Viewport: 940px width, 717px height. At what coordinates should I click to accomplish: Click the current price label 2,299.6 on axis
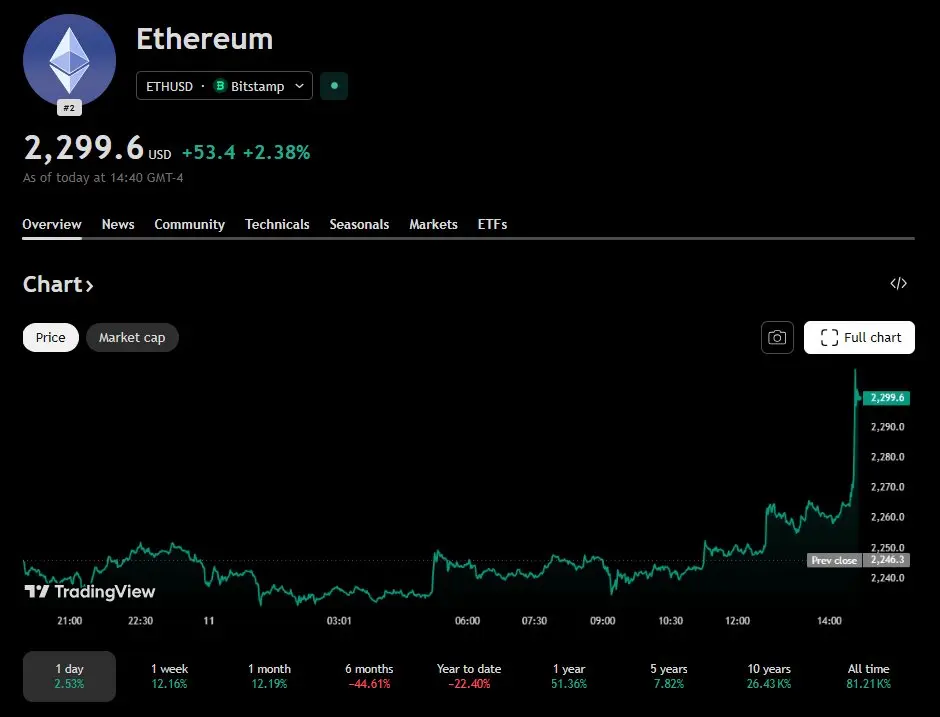click(x=887, y=398)
